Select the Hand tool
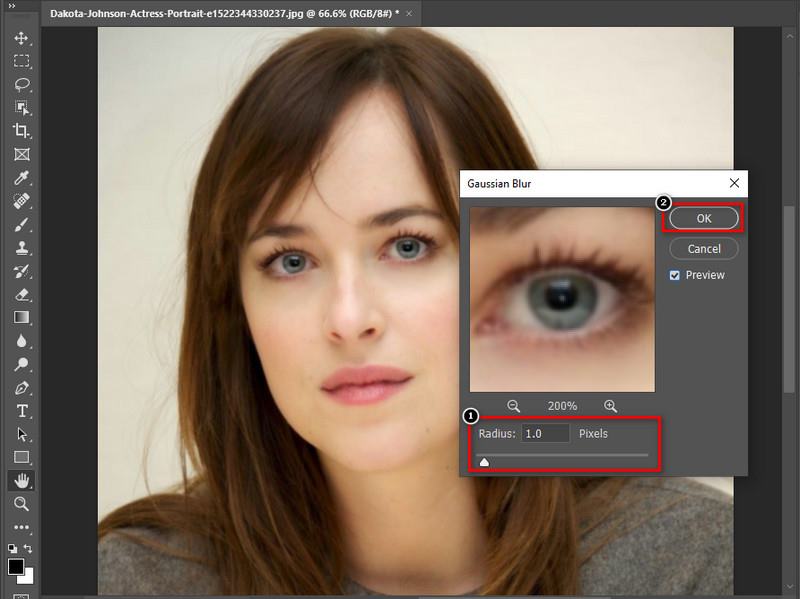Image resolution: width=800 pixels, height=599 pixels. pos(21,480)
